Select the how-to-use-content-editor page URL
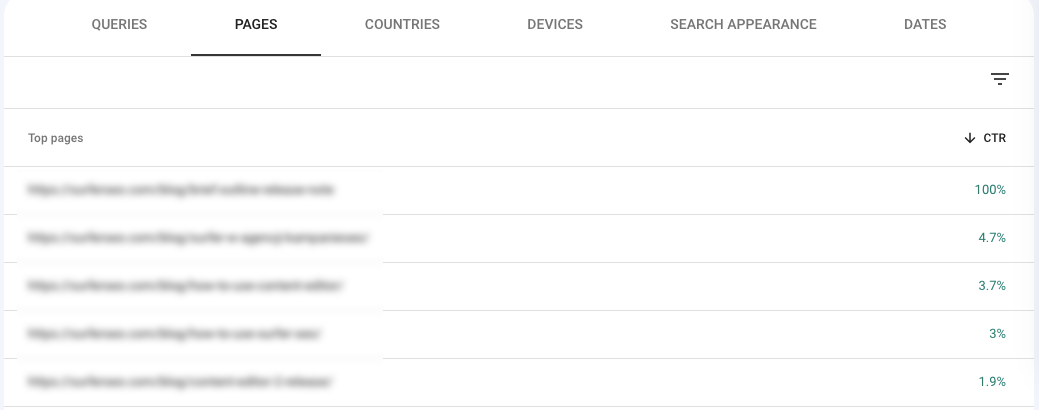 [185, 286]
